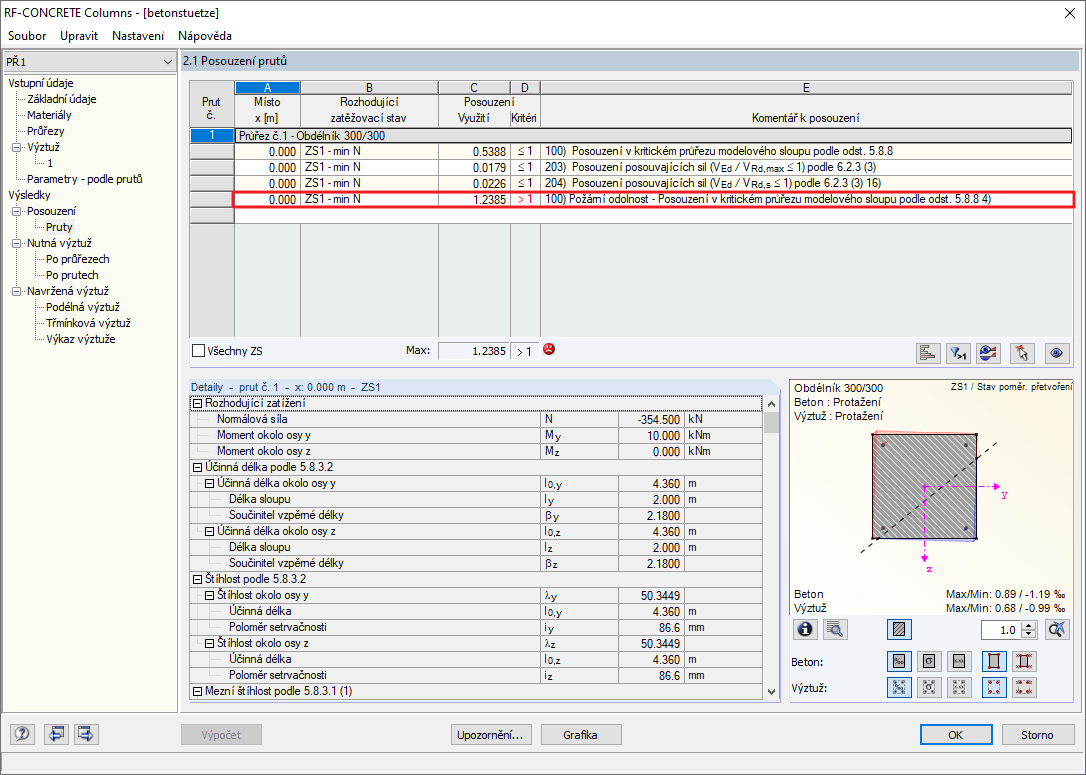Image resolution: width=1086 pixels, height=775 pixels.
Task: Select Výztuž bar points icon
Action: [994, 687]
